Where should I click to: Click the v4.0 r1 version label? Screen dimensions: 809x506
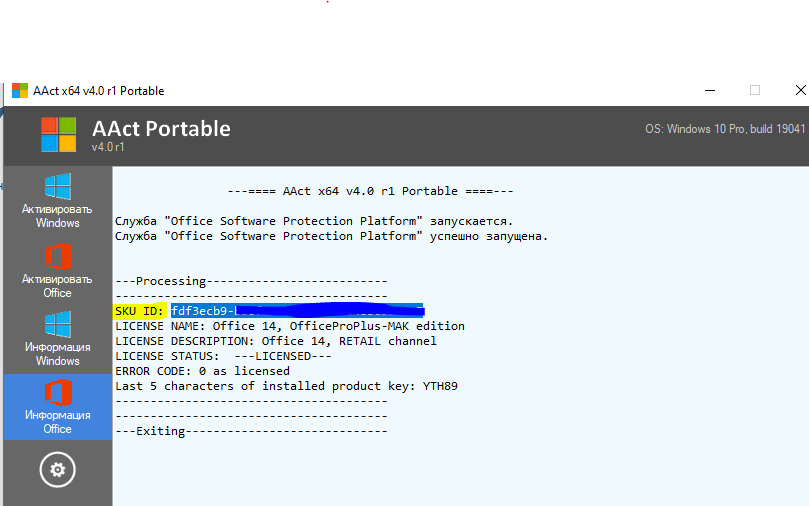[x=108, y=147]
